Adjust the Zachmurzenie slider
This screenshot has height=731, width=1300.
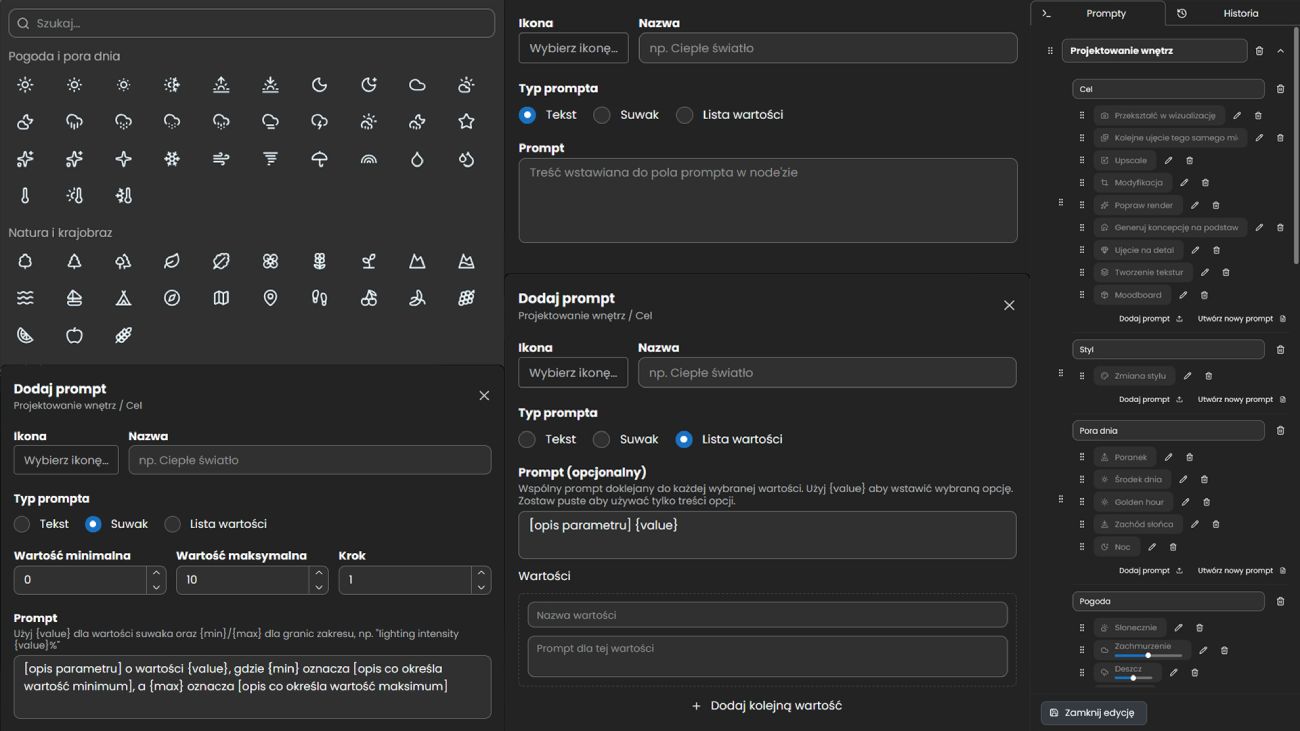(x=1148, y=656)
